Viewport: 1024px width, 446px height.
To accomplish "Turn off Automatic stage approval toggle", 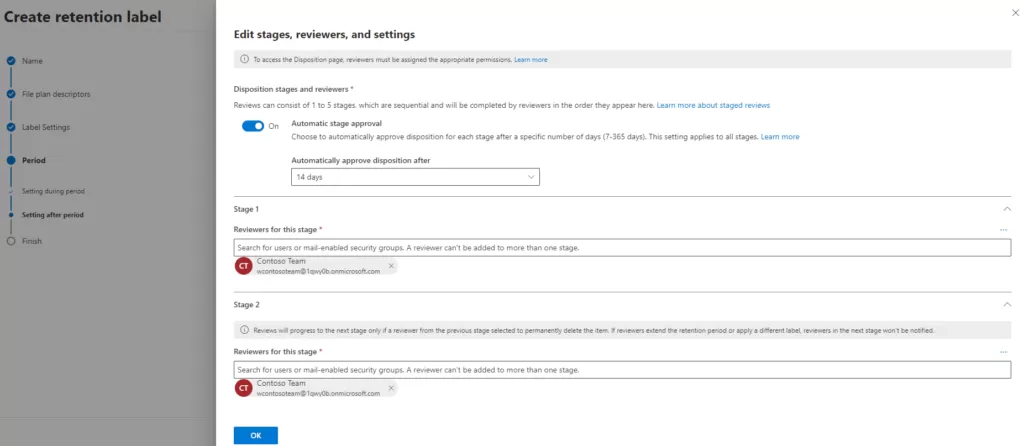I will (253, 126).
